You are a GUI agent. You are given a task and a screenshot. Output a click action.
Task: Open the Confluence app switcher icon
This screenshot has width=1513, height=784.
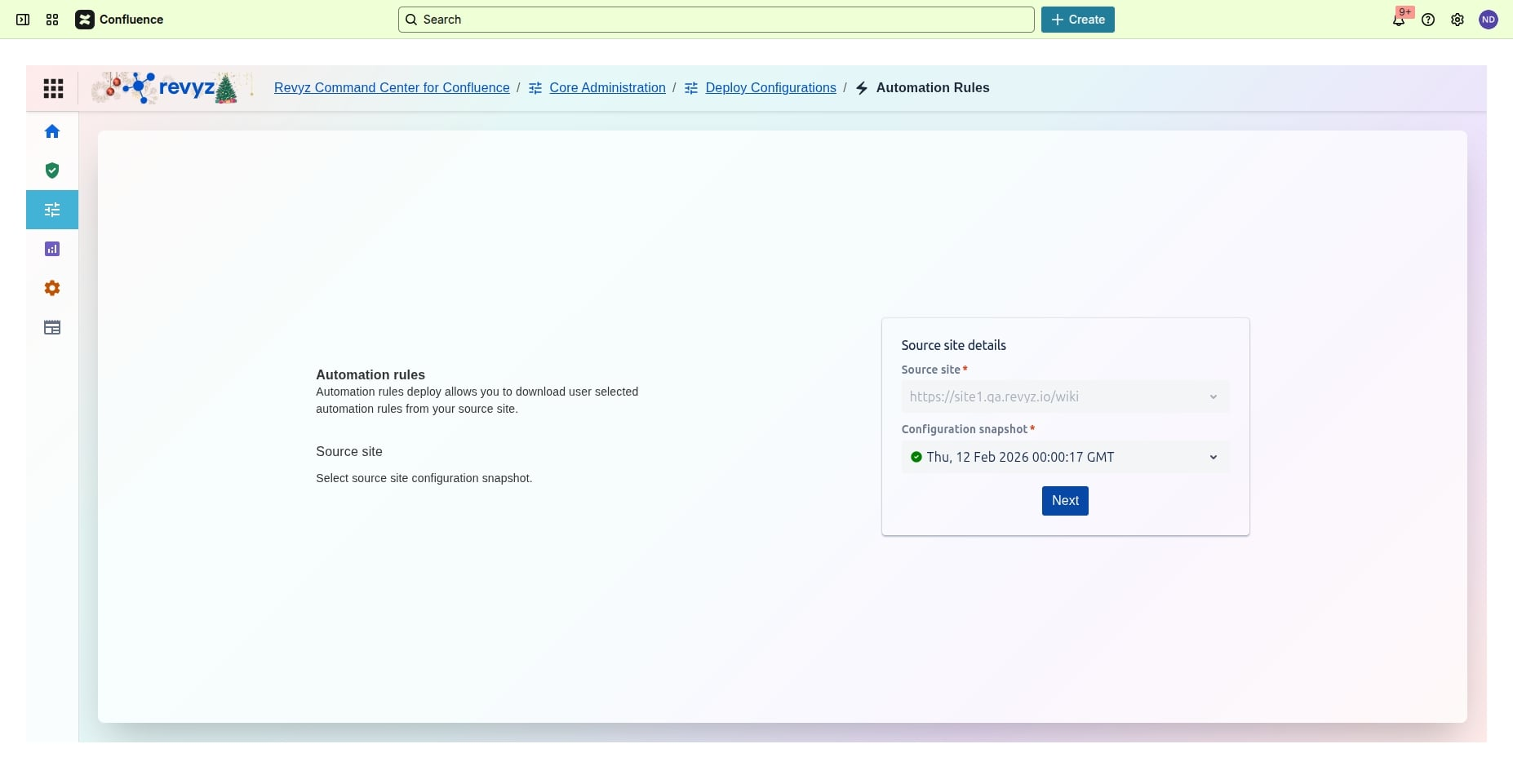[52, 20]
